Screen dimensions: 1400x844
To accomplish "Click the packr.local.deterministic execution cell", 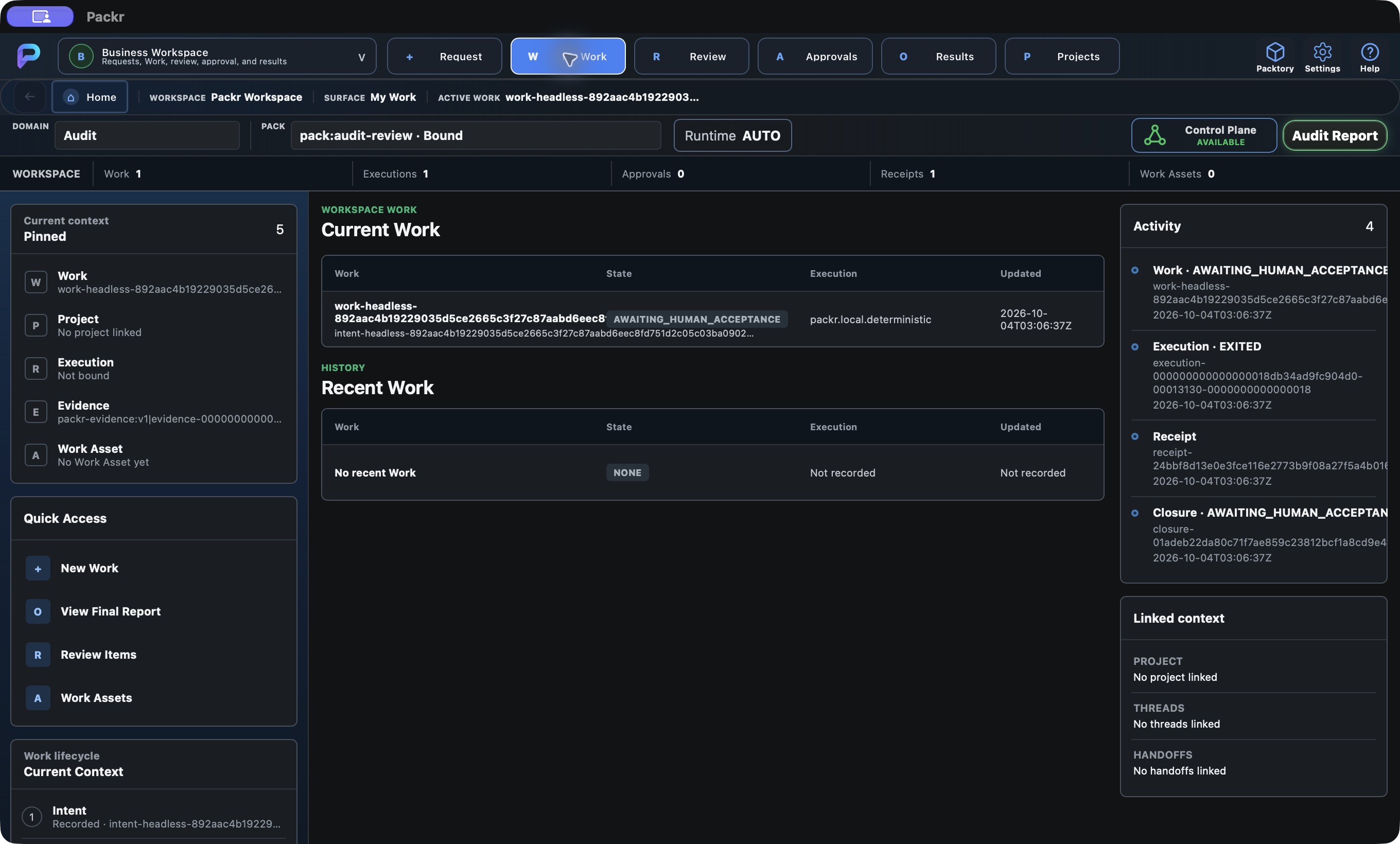I will (870, 320).
